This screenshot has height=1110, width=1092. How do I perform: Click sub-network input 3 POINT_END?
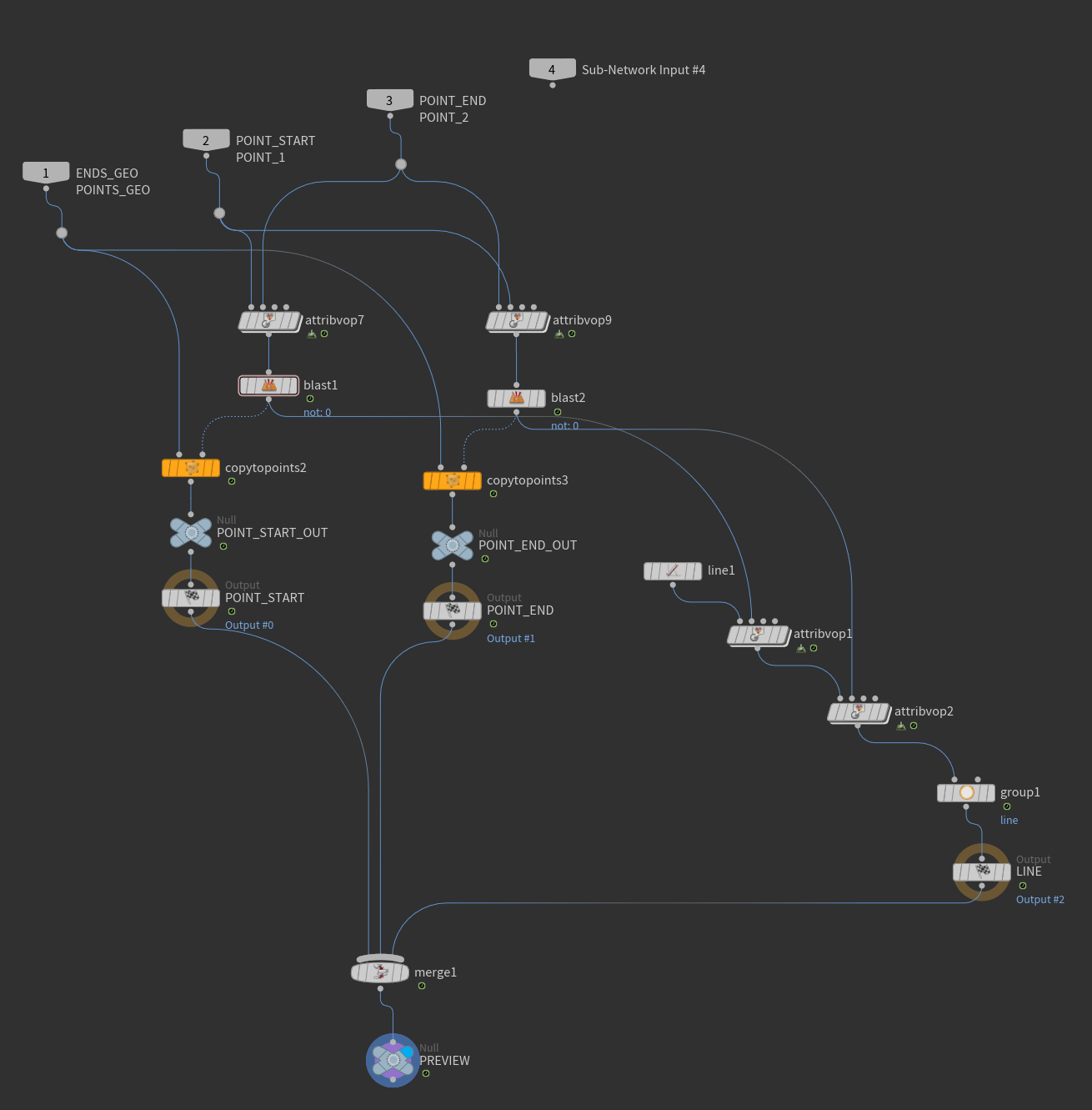pos(389,100)
